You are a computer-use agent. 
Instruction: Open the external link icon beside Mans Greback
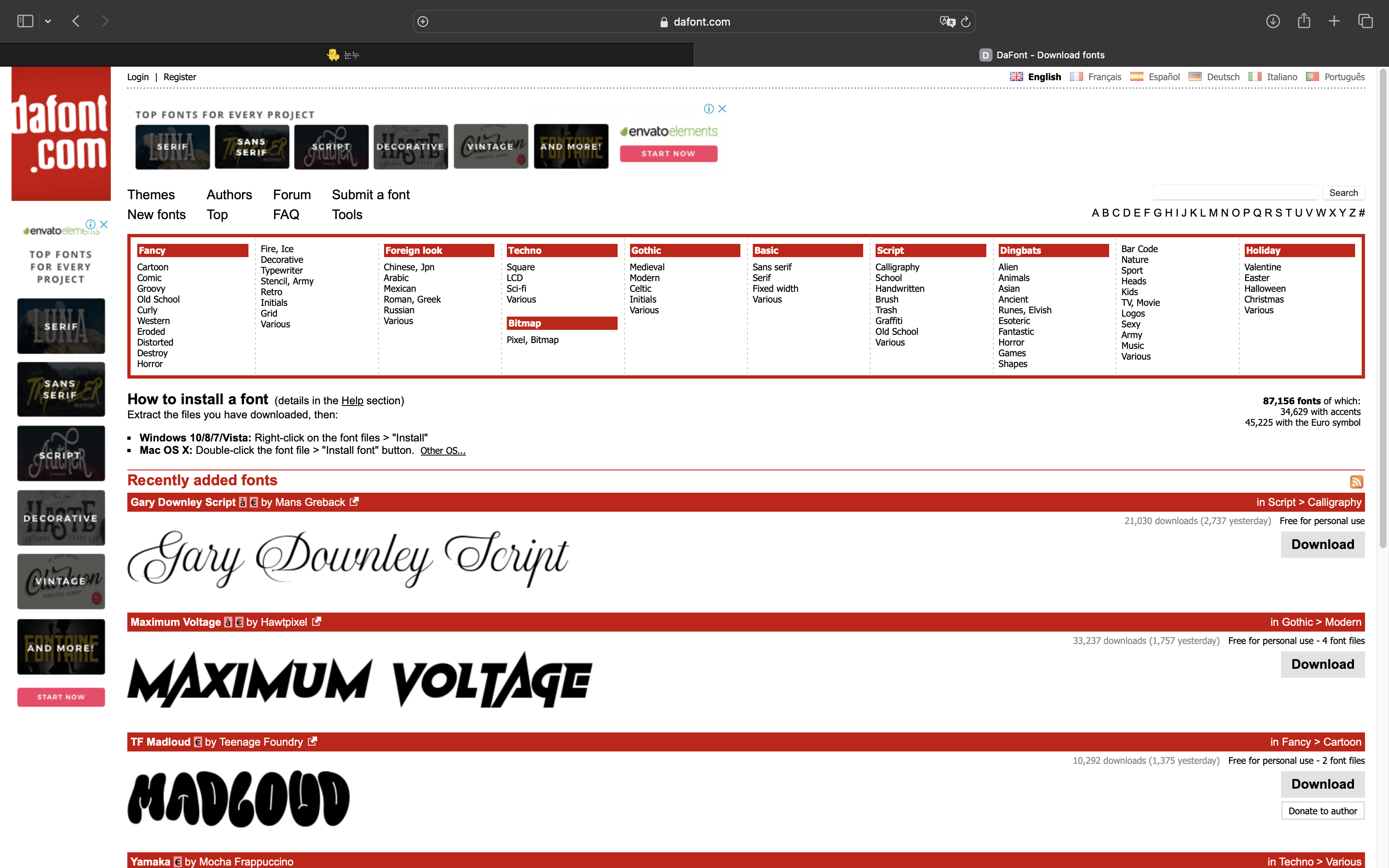[354, 502]
